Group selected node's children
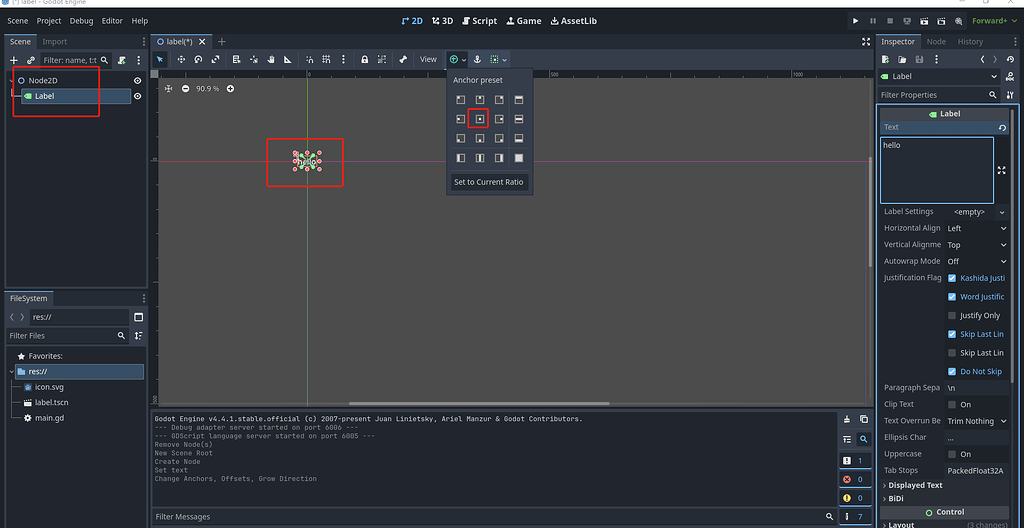The image size is (1024, 528). pyautogui.click(x=382, y=59)
